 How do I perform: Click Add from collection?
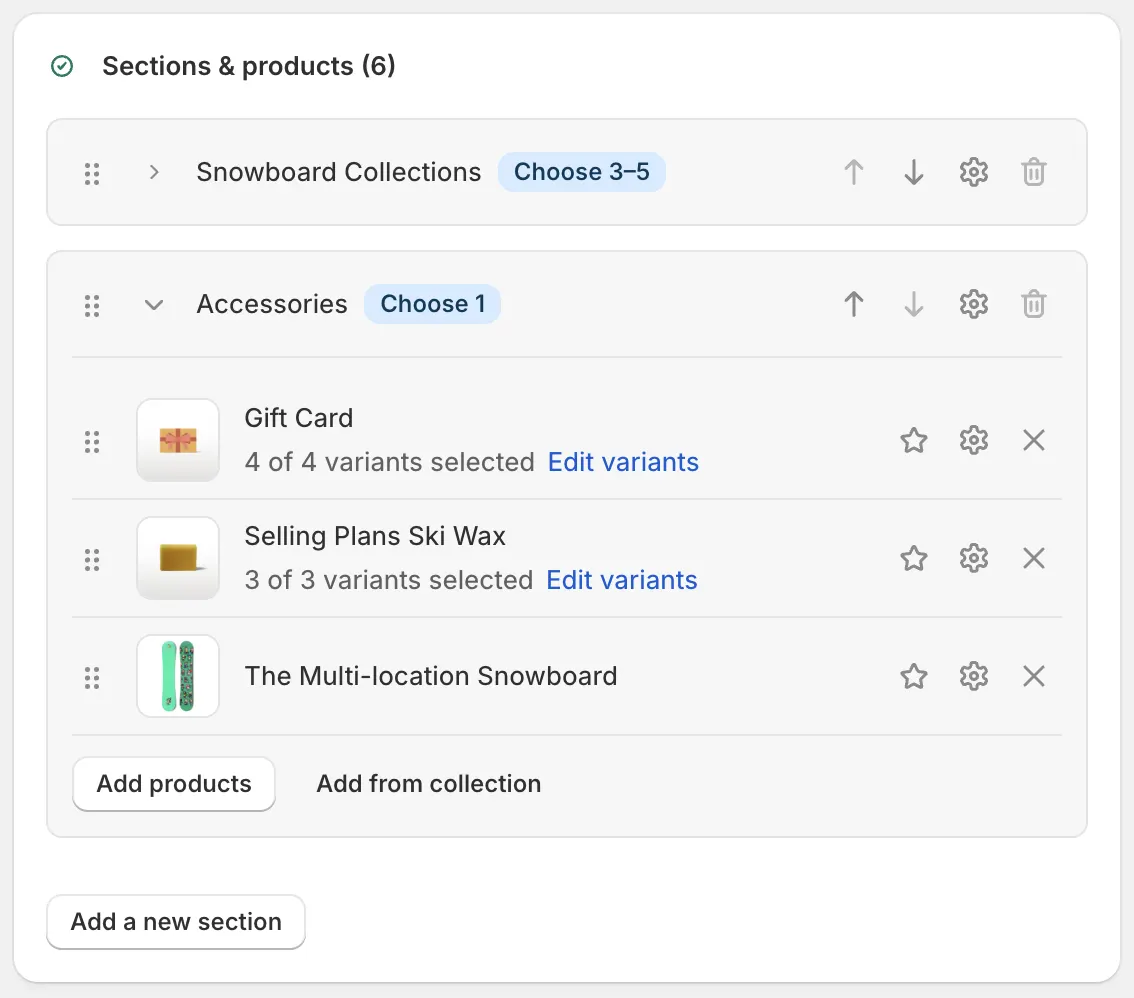(429, 784)
